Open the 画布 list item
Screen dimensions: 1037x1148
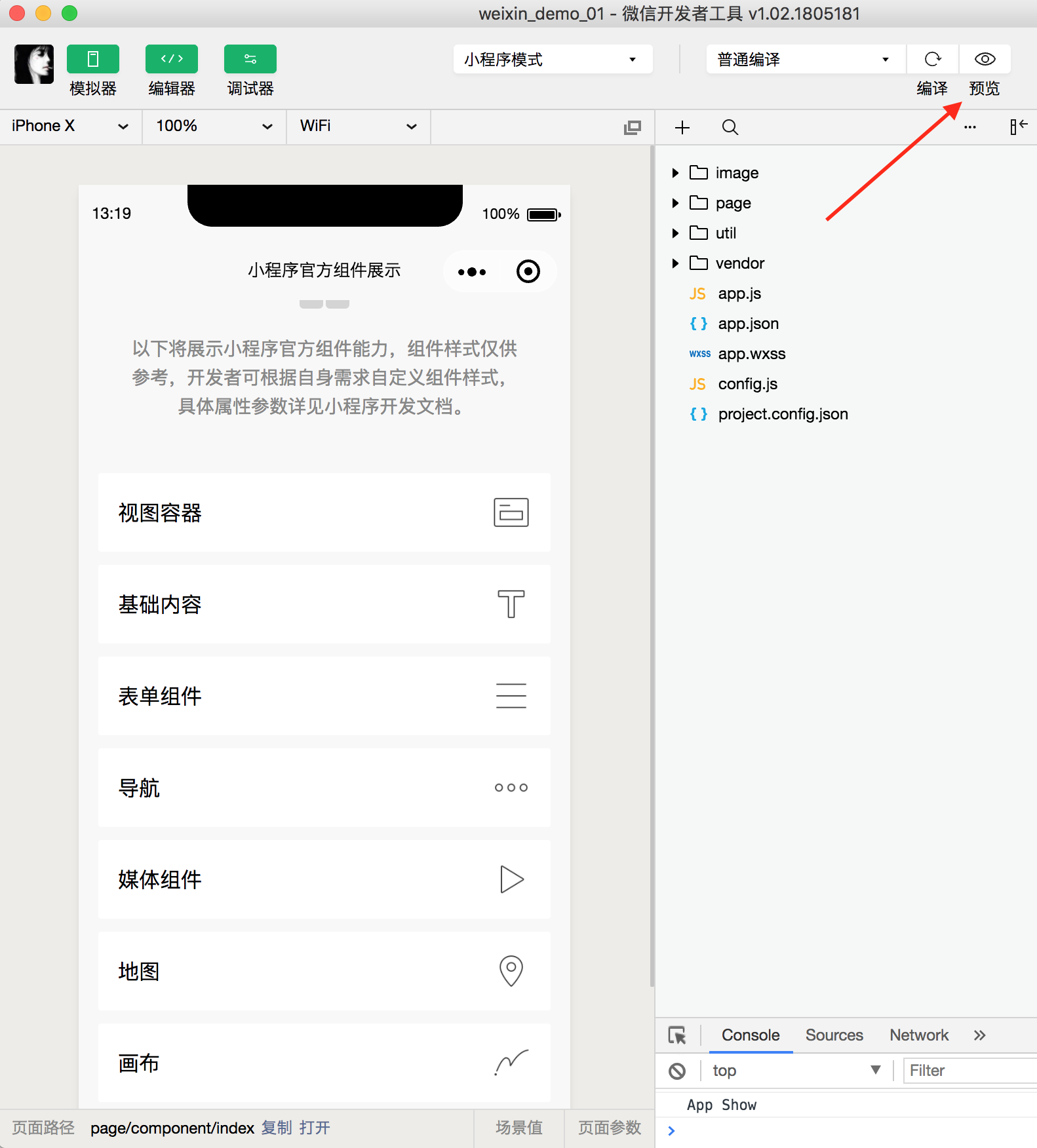click(324, 1063)
